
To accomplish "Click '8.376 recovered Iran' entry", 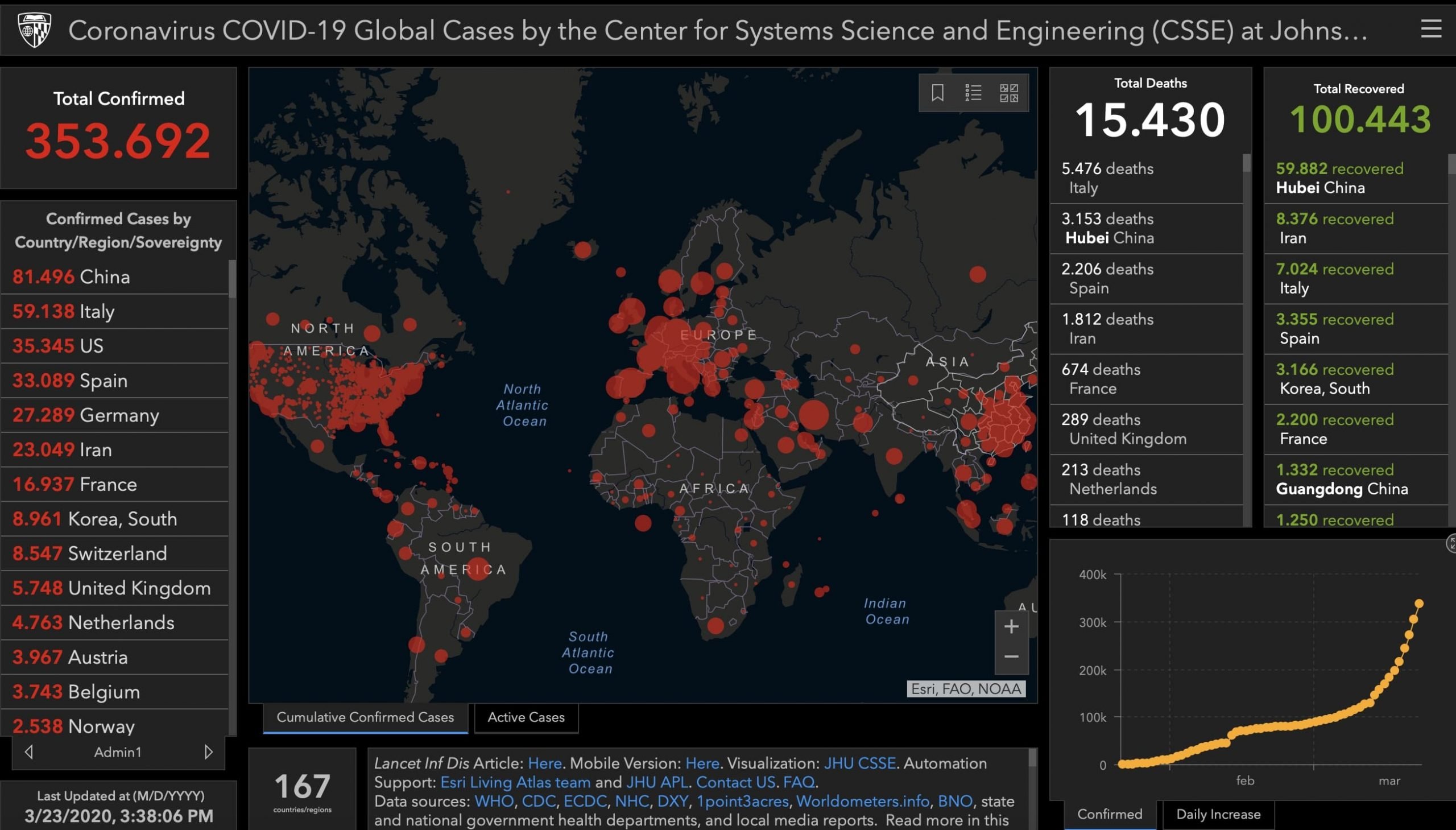I will (x=1356, y=229).
